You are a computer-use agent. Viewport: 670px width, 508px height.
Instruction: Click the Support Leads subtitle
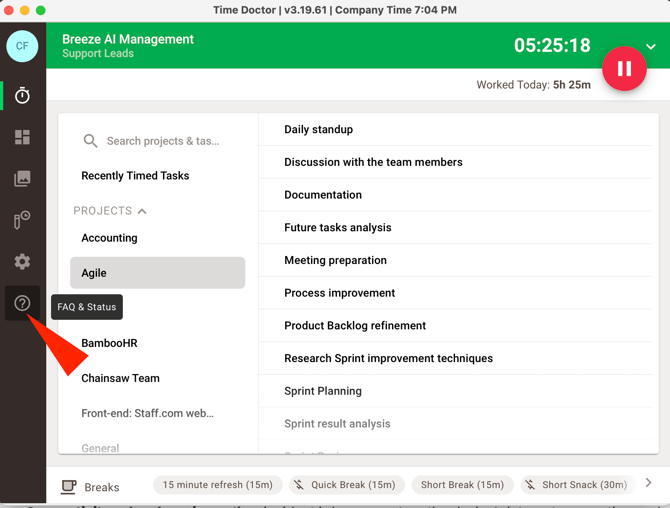click(98, 53)
